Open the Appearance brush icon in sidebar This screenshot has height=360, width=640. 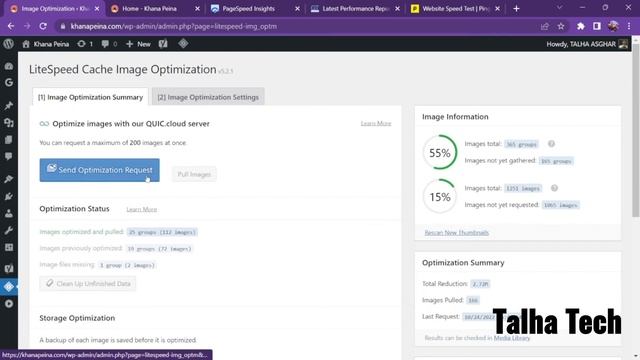pyautogui.click(x=9, y=179)
